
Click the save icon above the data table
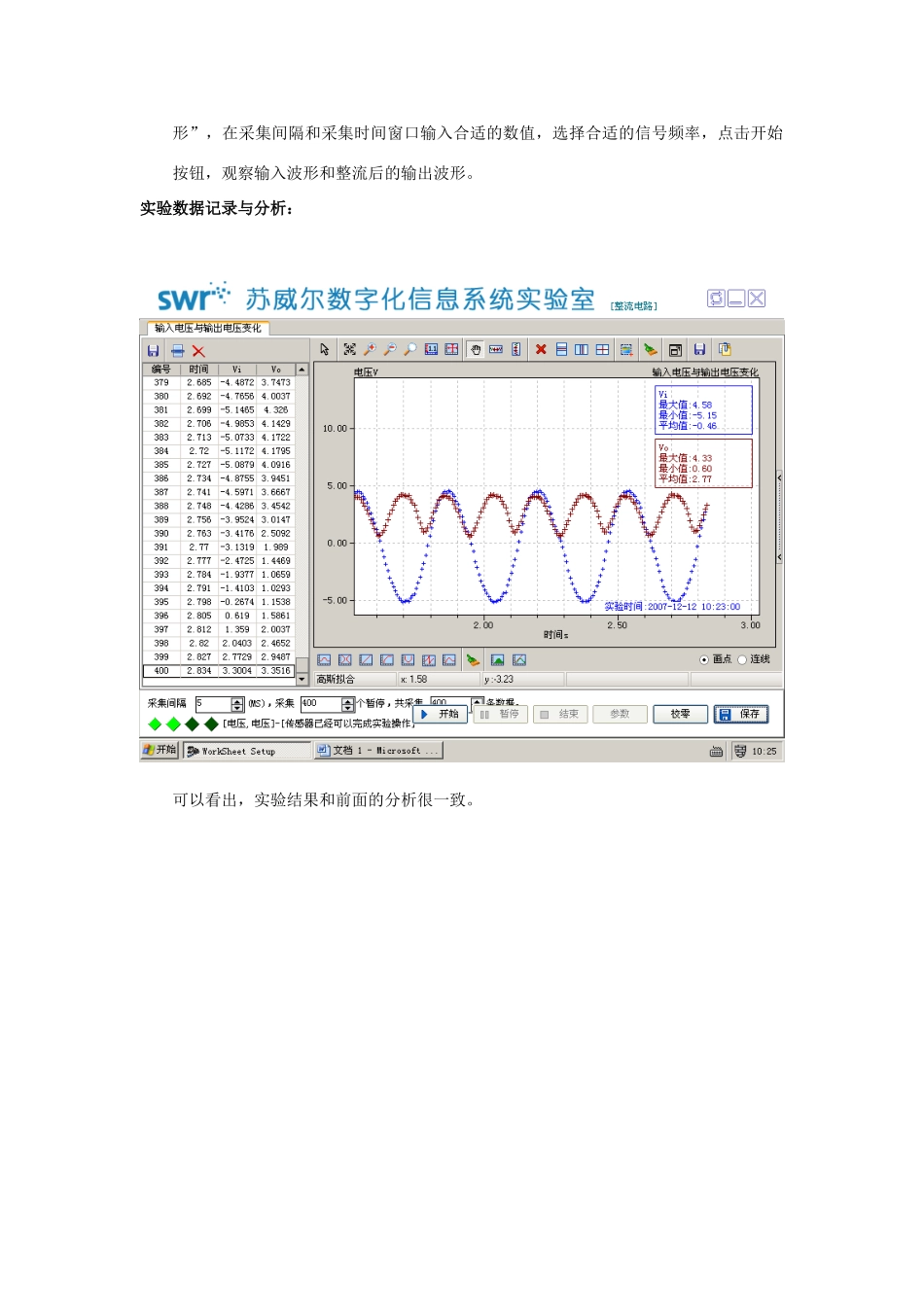pyautogui.click(x=153, y=351)
